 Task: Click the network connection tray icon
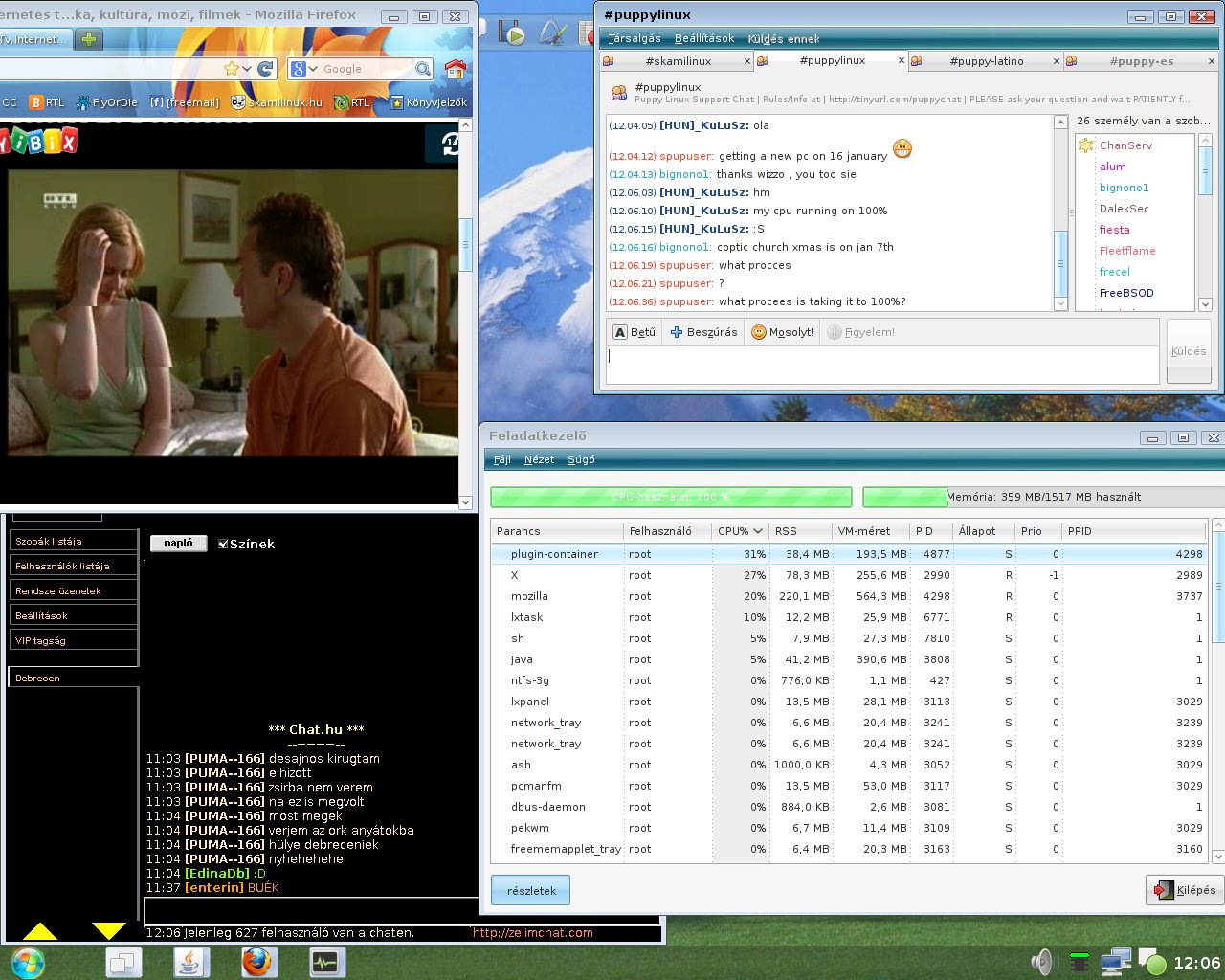pyautogui.click(x=1114, y=962)
